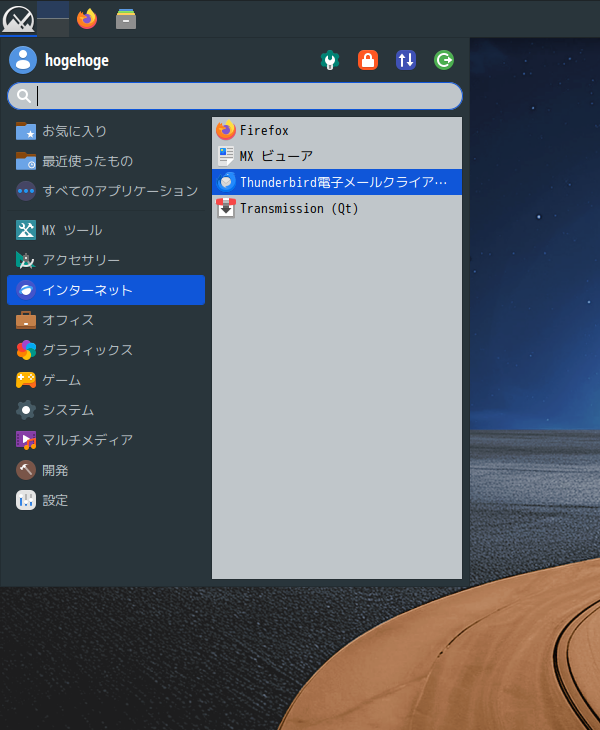Click the hogehoge user avatar

23,60
